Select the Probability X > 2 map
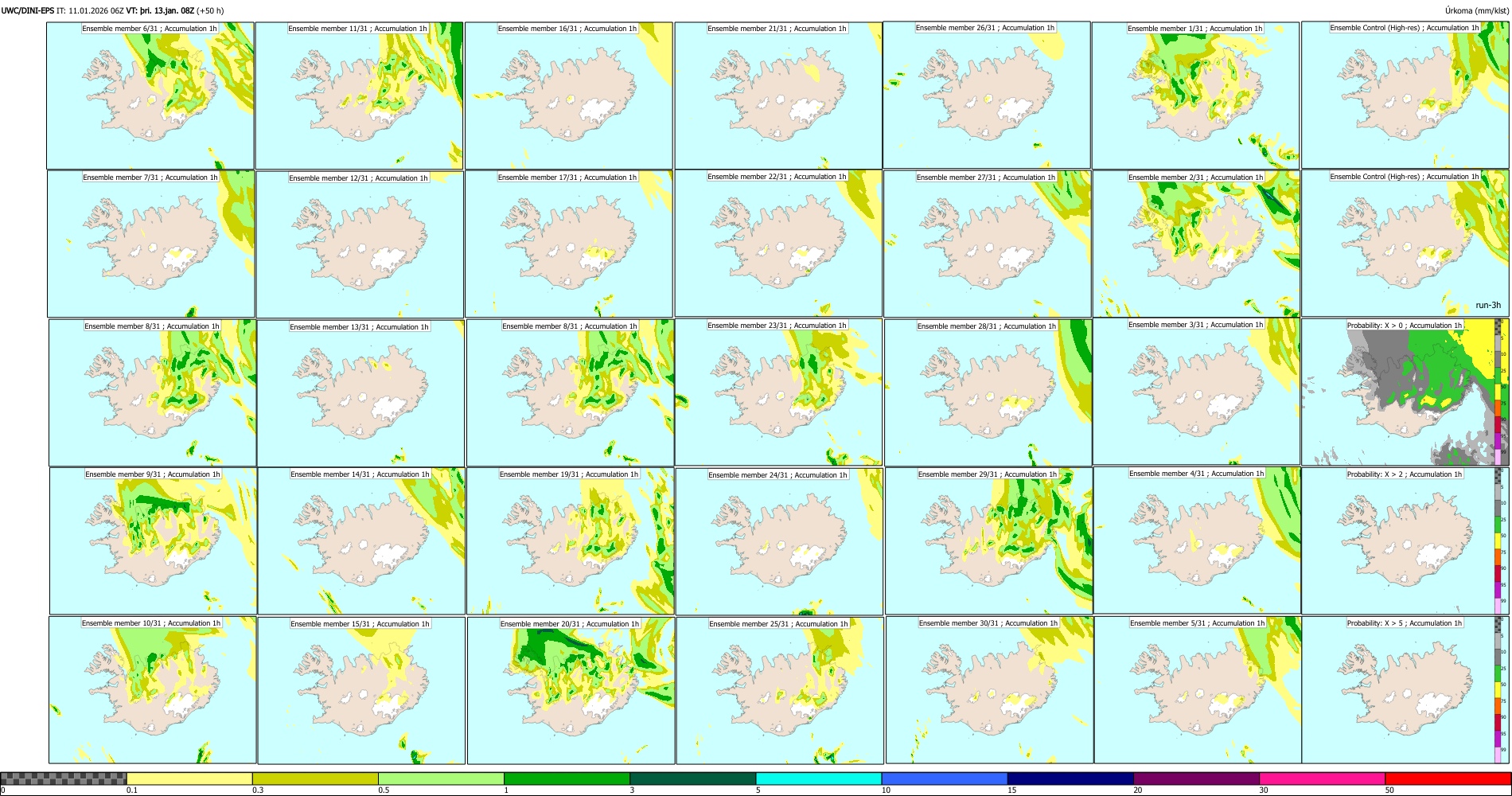 tap(1405, 540)
